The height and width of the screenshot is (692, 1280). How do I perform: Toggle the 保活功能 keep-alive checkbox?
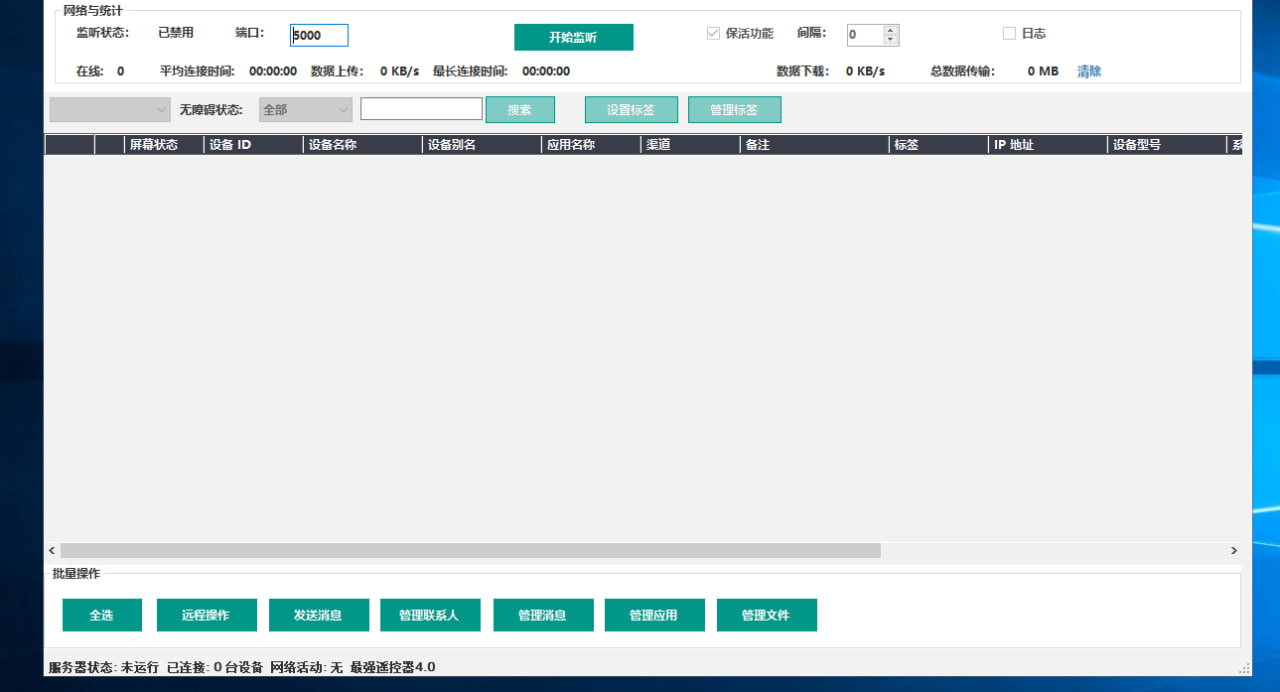[x=713, y=33]
